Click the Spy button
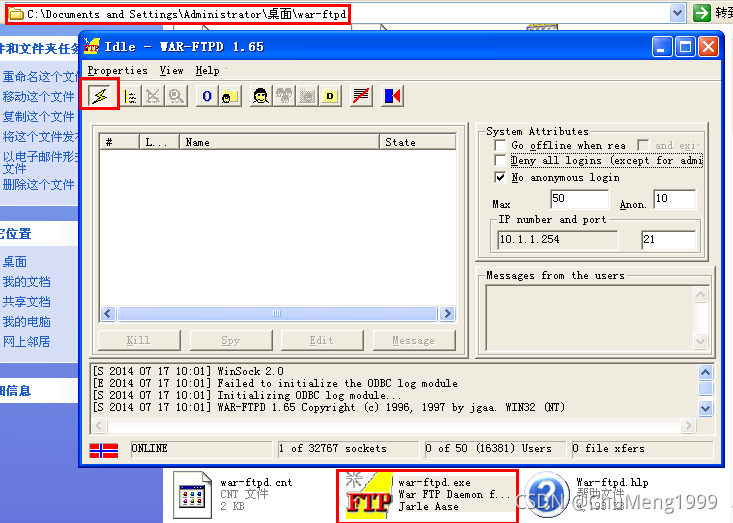Screen dimensions: 733x523 230,340
